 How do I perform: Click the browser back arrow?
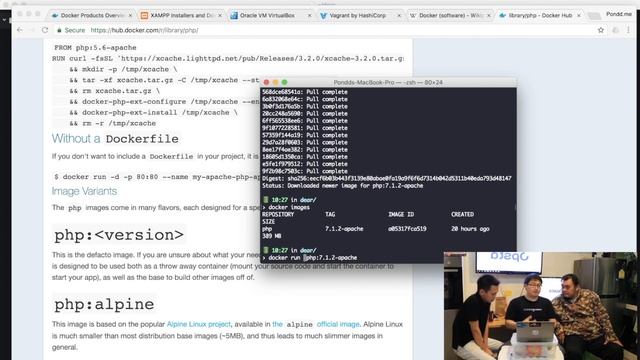[20, 30]
